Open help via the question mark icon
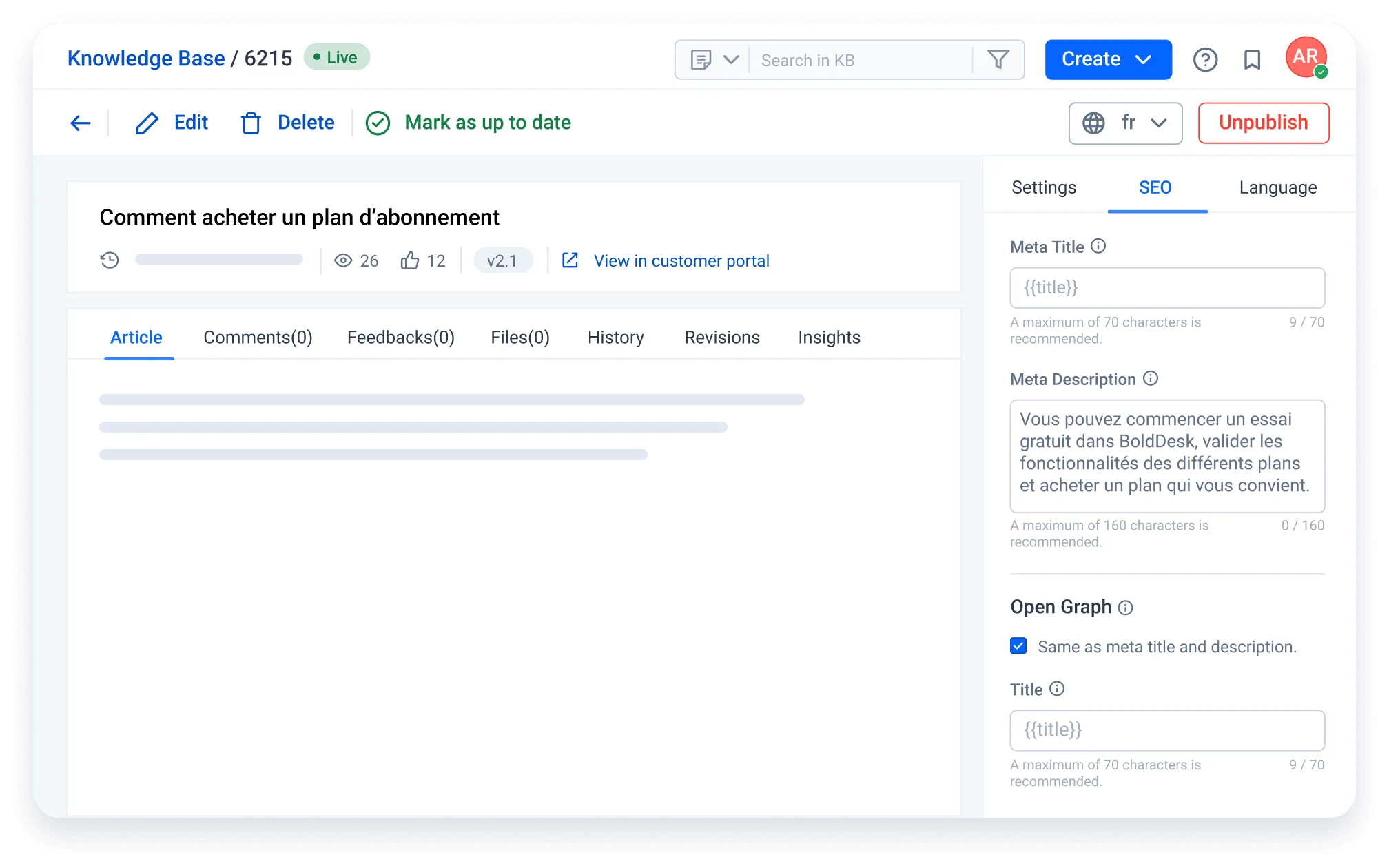 (x=1205, y=60)
